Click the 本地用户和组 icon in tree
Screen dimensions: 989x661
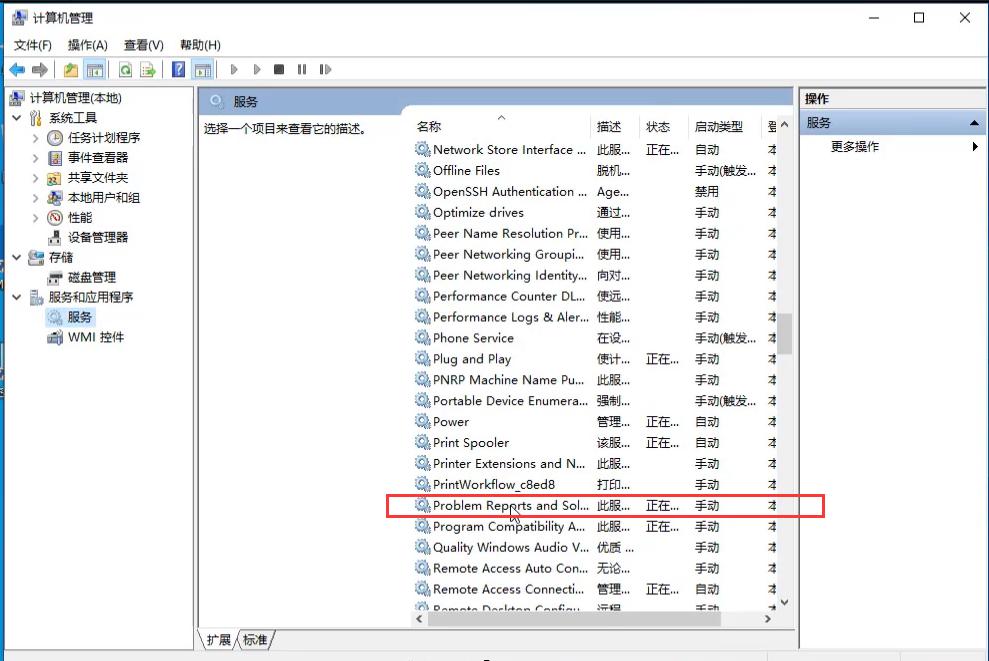(x=55, y=197)
